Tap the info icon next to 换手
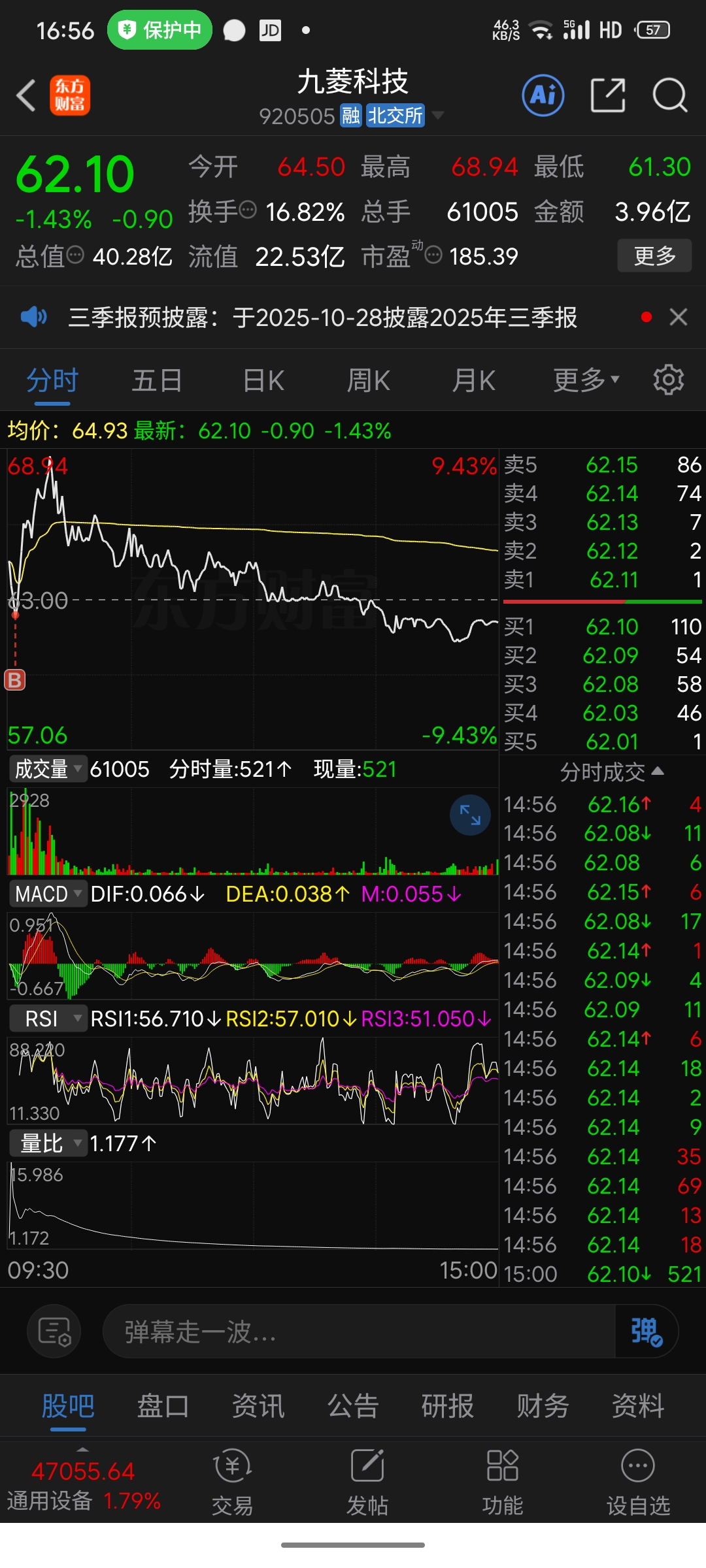706x1568 pixels. click(x=248, y=210)
